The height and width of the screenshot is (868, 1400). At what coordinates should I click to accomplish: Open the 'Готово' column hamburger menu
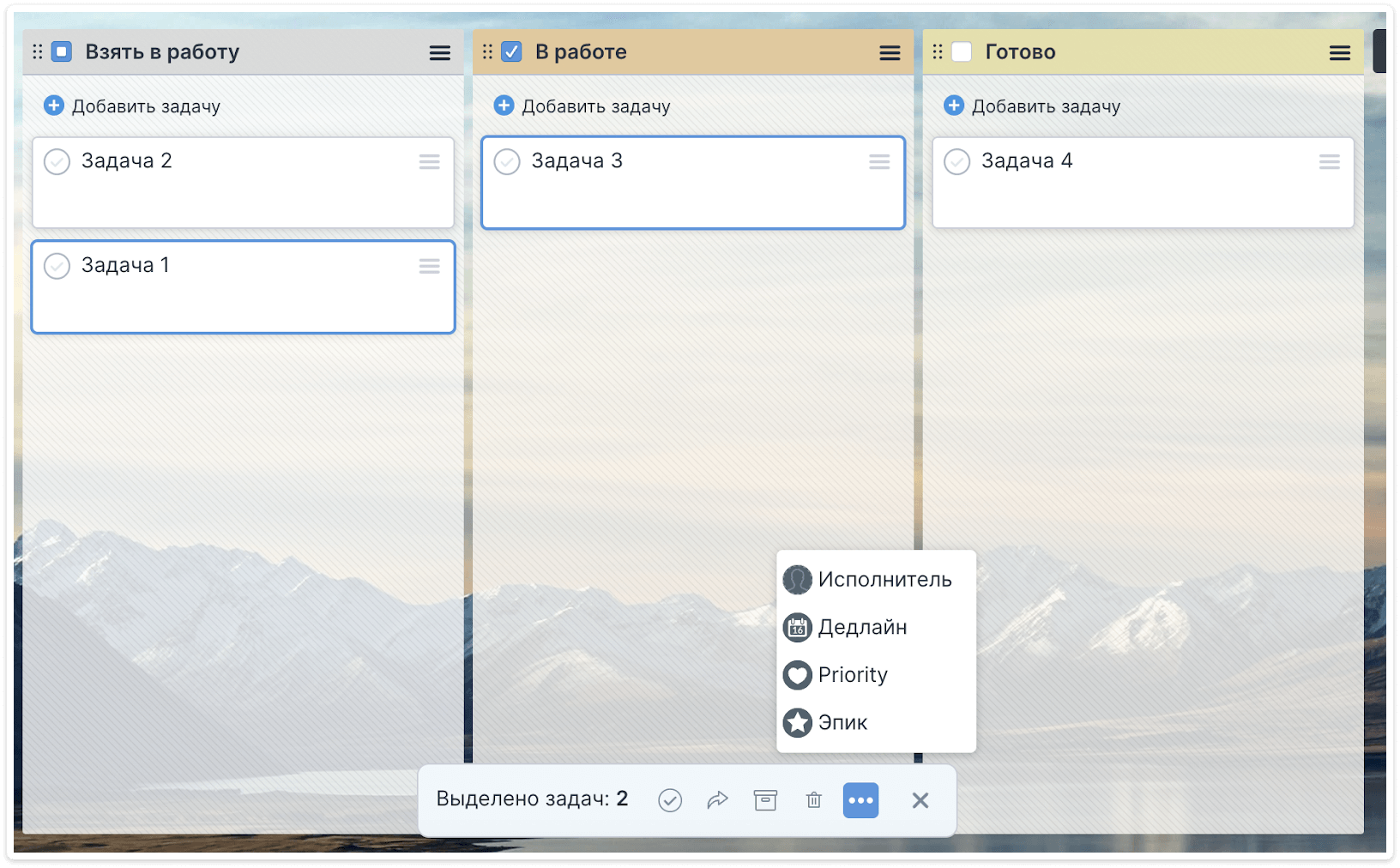coord(1339,53)
